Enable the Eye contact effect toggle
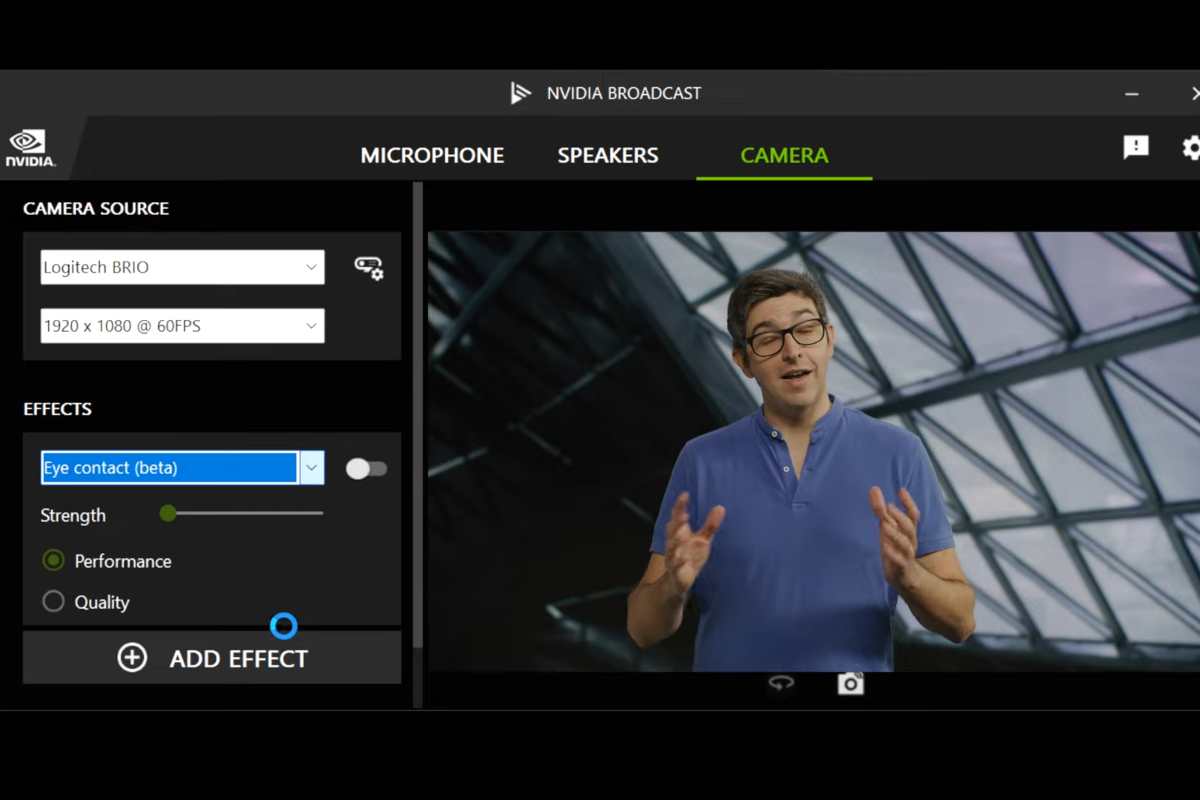This screenshot has width=1200, height=800. 366,469
